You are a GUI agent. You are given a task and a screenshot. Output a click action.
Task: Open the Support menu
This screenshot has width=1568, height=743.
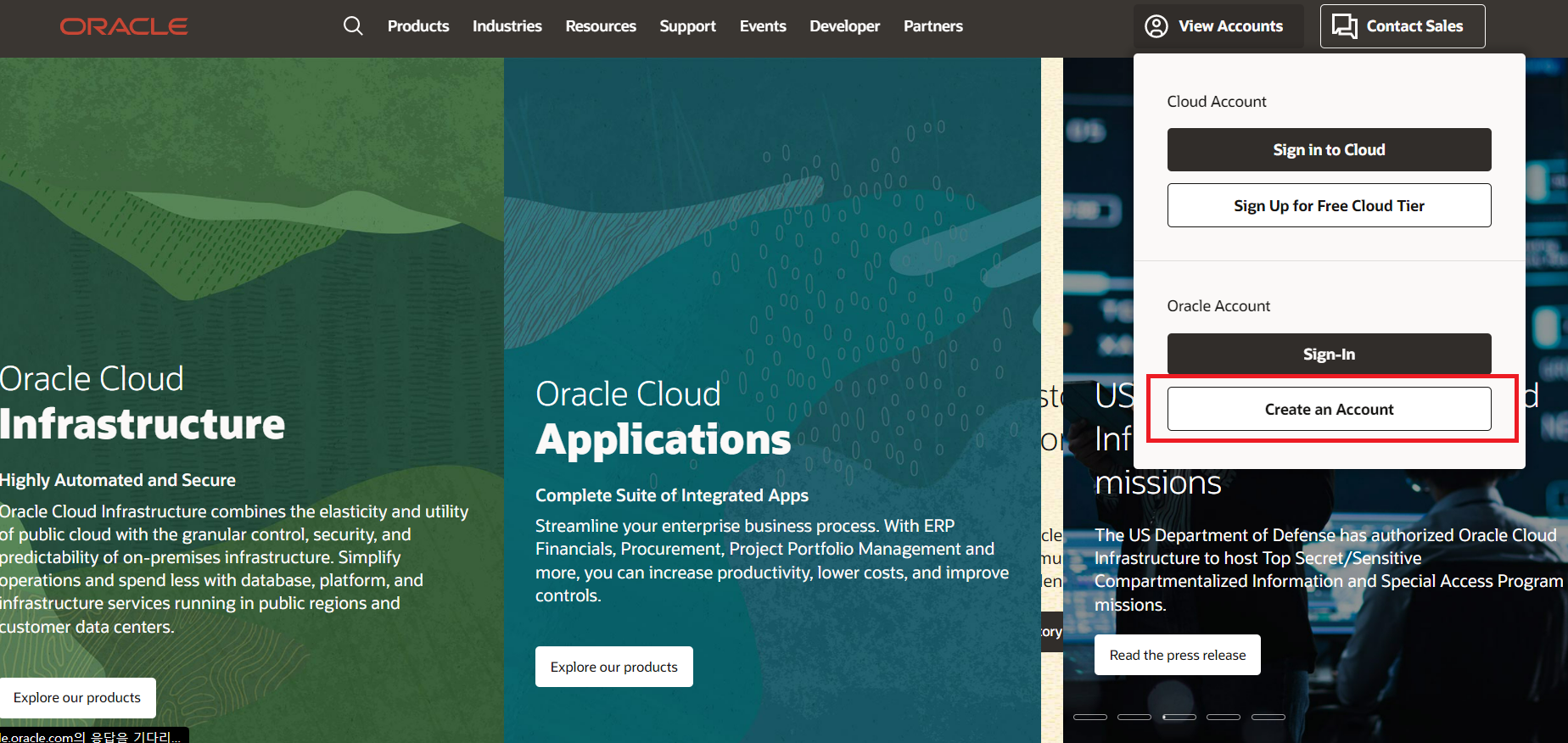tap(687, 26)
